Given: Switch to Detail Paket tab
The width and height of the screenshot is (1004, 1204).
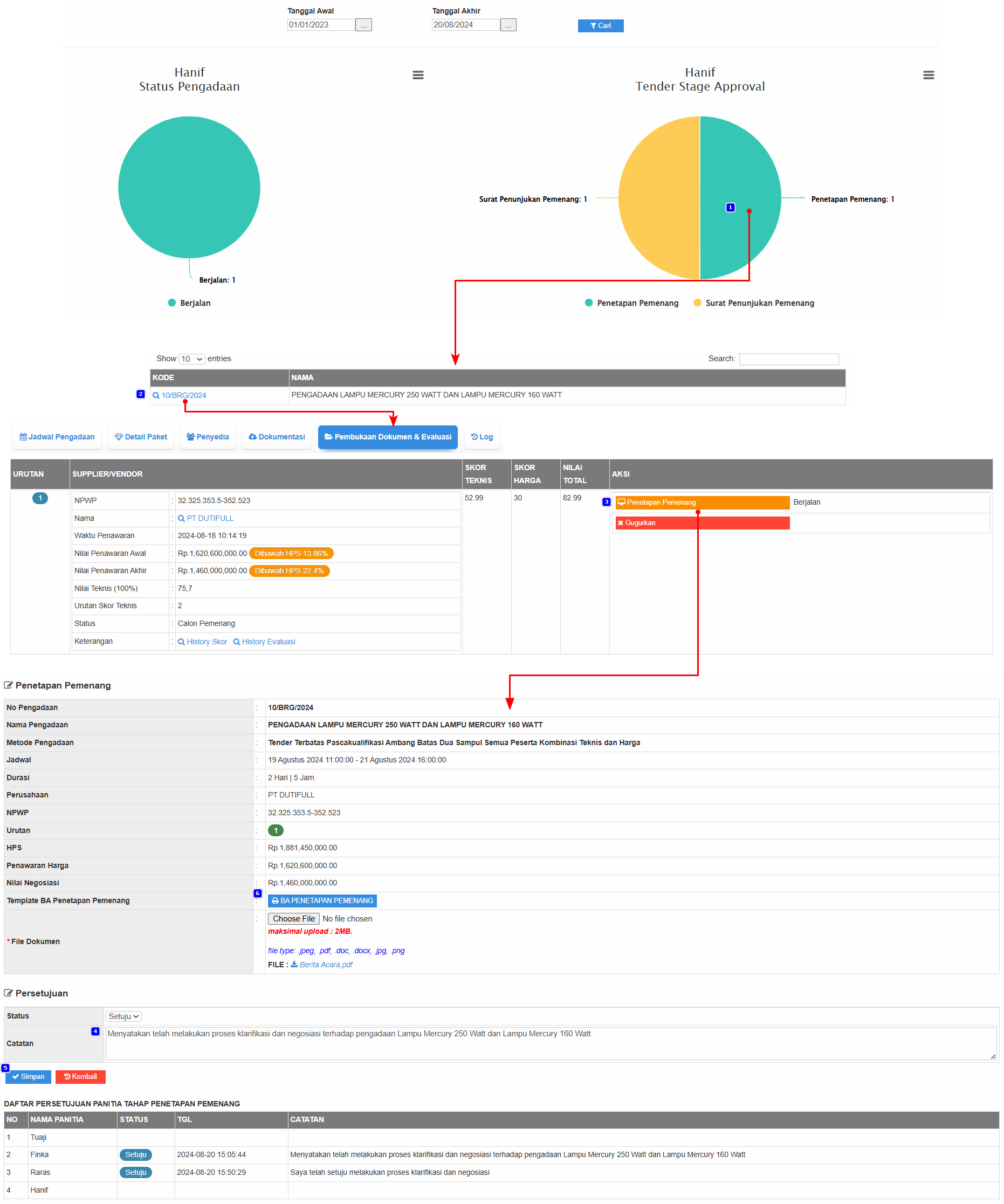Looking at the screenshot, I should pos(141,437).
